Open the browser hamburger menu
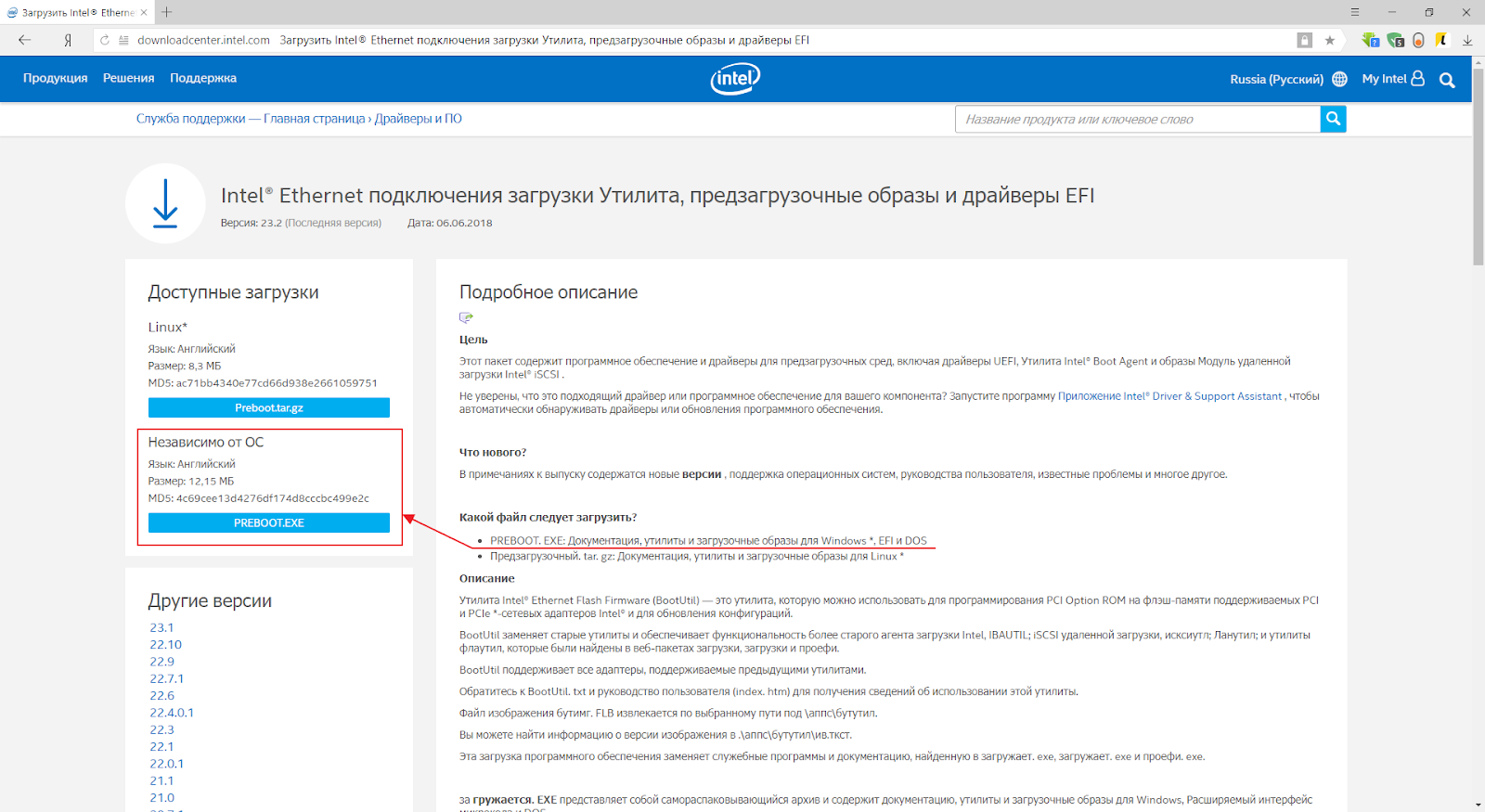This screenshot has width=1485, height=812. click(x=1355, y=12)
